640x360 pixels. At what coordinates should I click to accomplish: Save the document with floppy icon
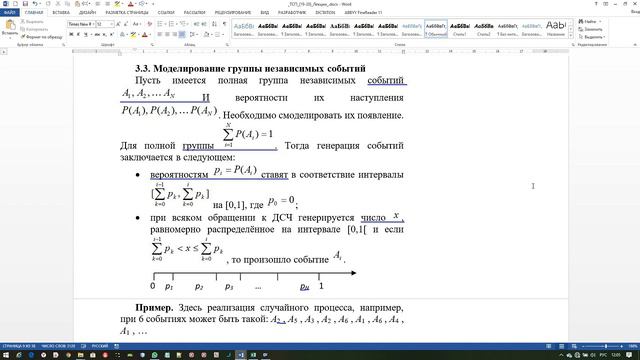tap(25, 4)
